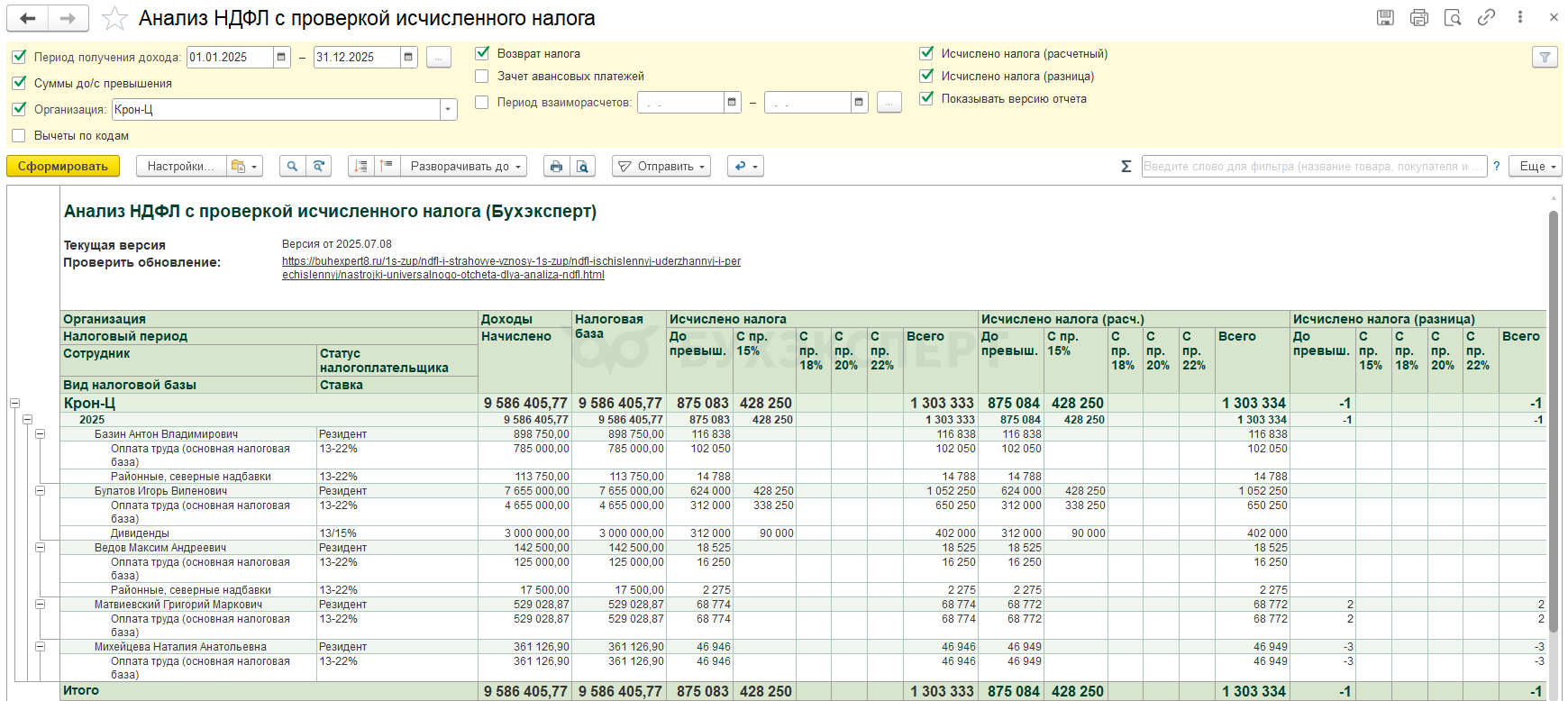This screenshot has width=1568, height=701.
Task: Click the Find (magnifier) toolbar icon
Action: coord(291,167)
